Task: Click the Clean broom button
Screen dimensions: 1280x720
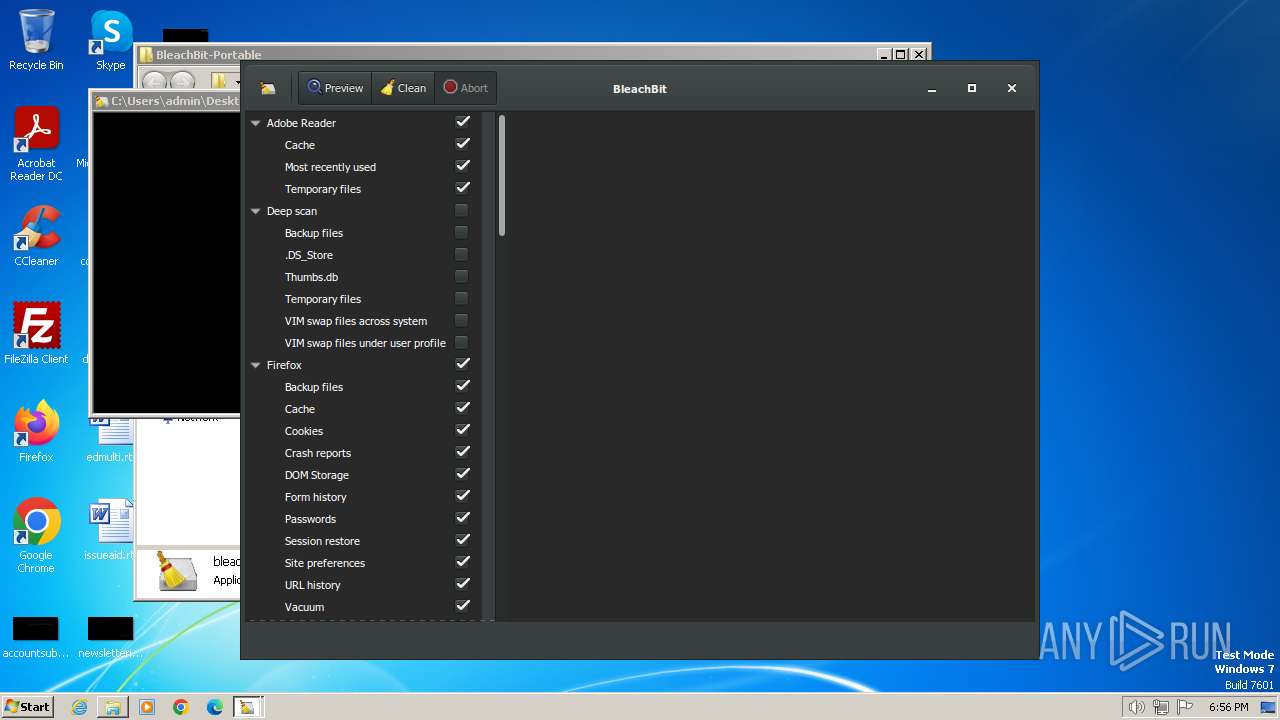Action: coord(403,88)
